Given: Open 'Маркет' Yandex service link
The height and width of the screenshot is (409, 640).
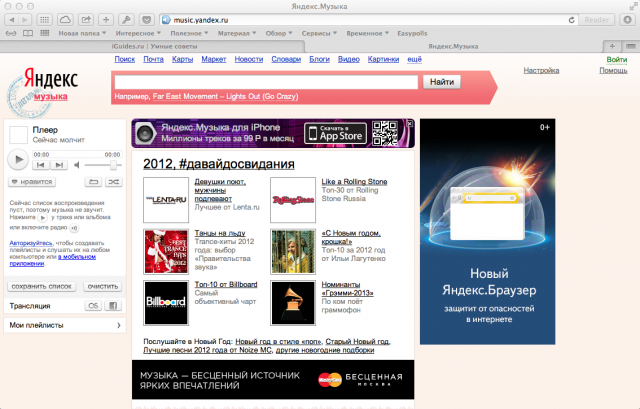Looking at the screenshot, I should (x=213, y=59).
